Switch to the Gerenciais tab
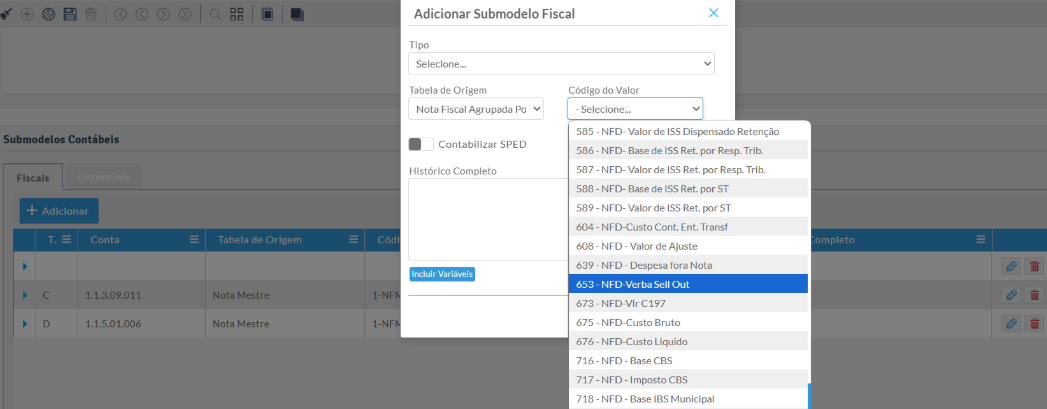The image size is (1047, 409). [103, 176]
